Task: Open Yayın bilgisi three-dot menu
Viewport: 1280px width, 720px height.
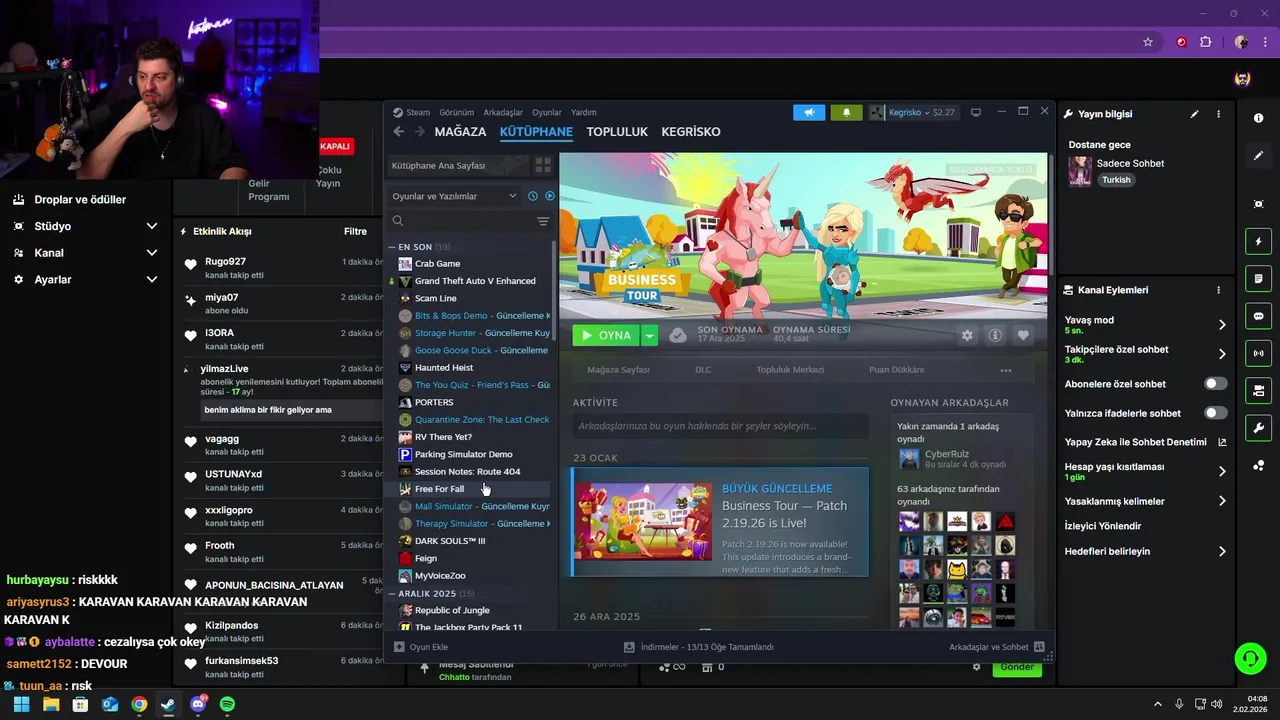Action: point(1218,114)
